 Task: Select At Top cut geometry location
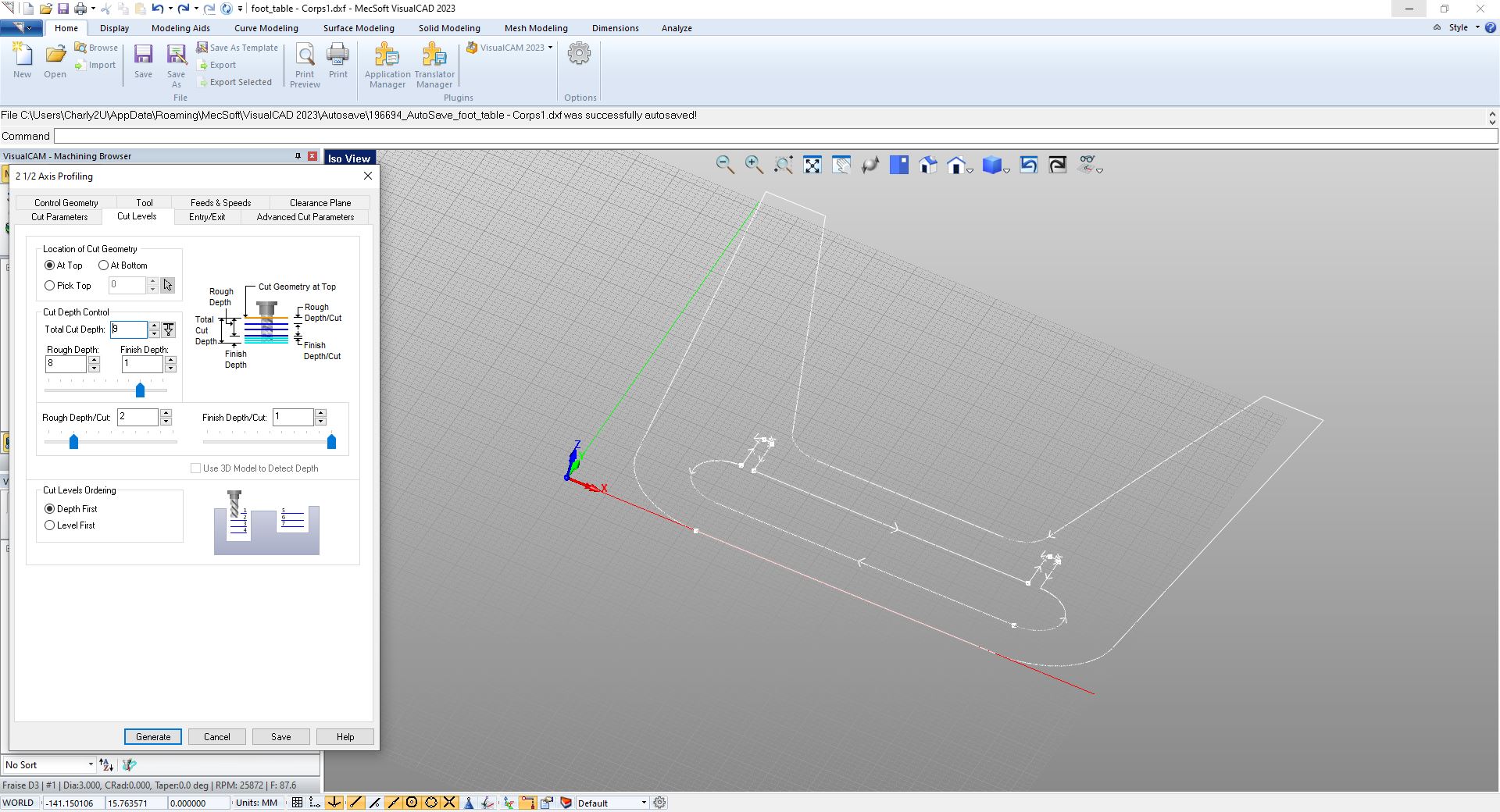pyautogui.click(x=50, y=265)
